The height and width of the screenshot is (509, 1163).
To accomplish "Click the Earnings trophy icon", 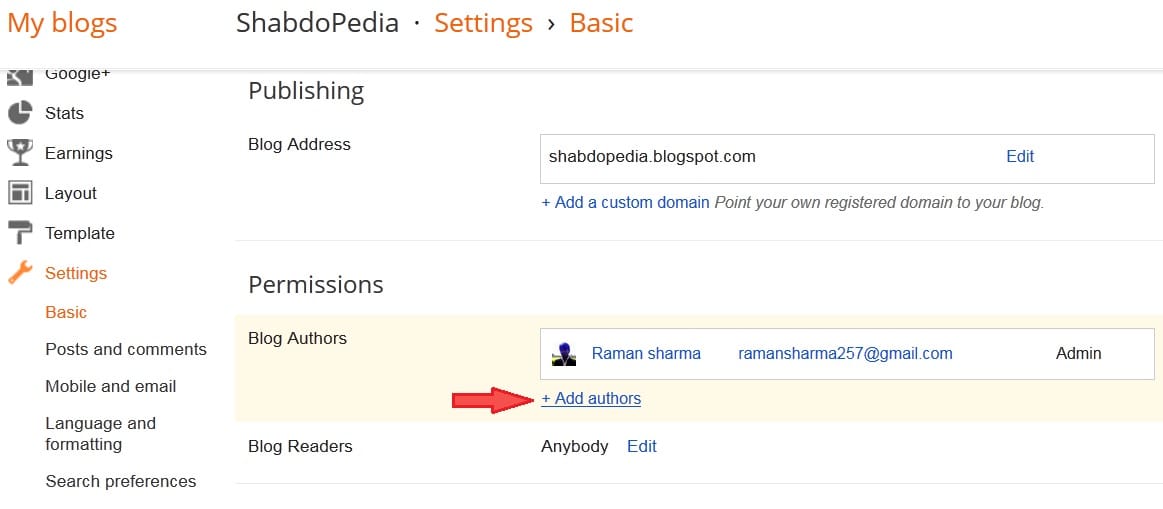I will (x=20, y=153).
